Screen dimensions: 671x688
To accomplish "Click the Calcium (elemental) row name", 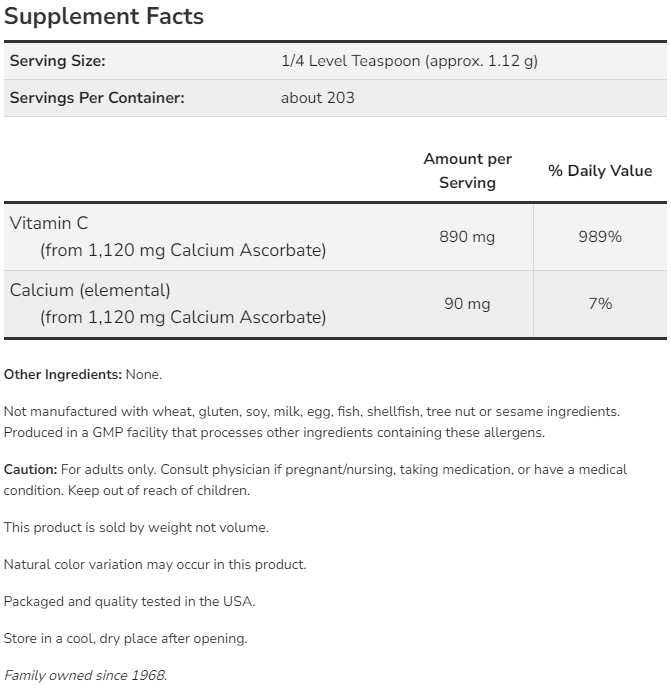I will [90, 290].
